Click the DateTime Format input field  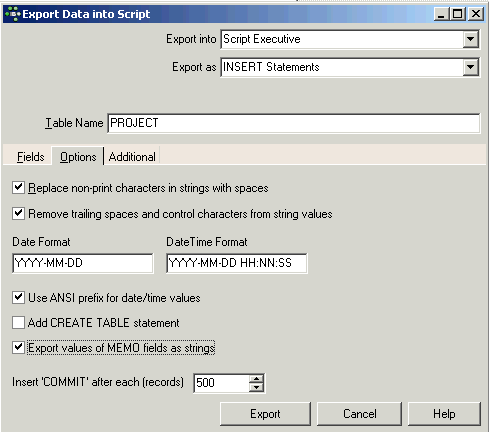coord(237,263)
